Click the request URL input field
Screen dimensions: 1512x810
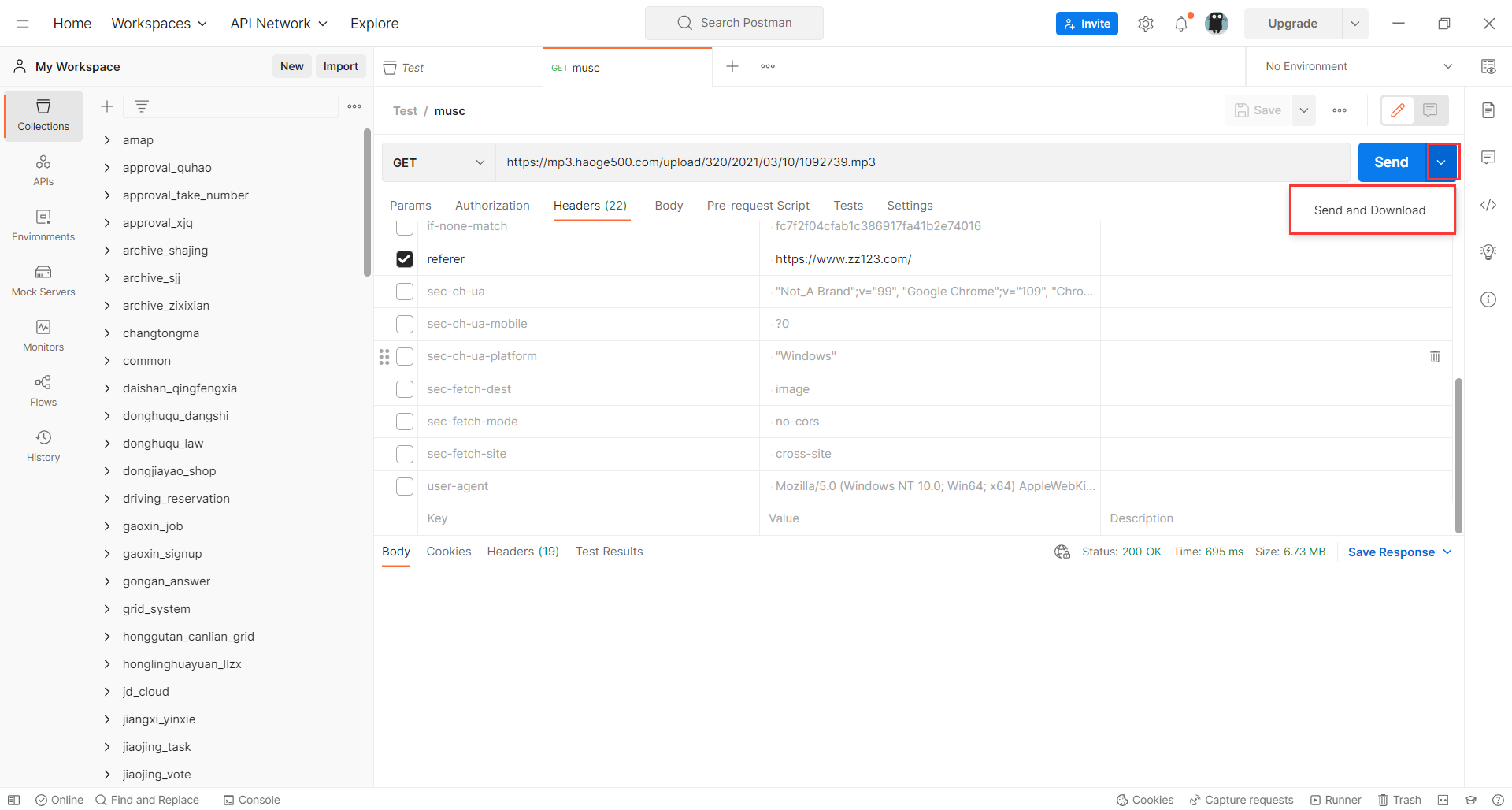[x=921, y=162]
